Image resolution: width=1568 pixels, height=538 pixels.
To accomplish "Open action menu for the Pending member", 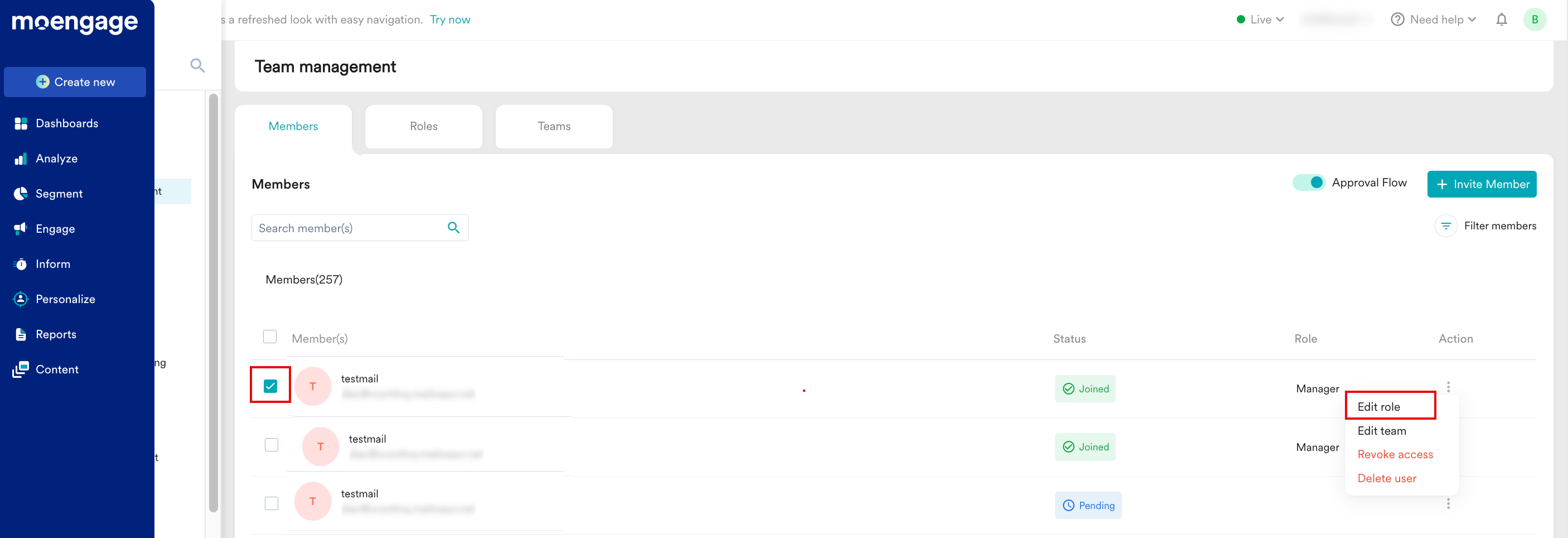I will click(1448, 504).
